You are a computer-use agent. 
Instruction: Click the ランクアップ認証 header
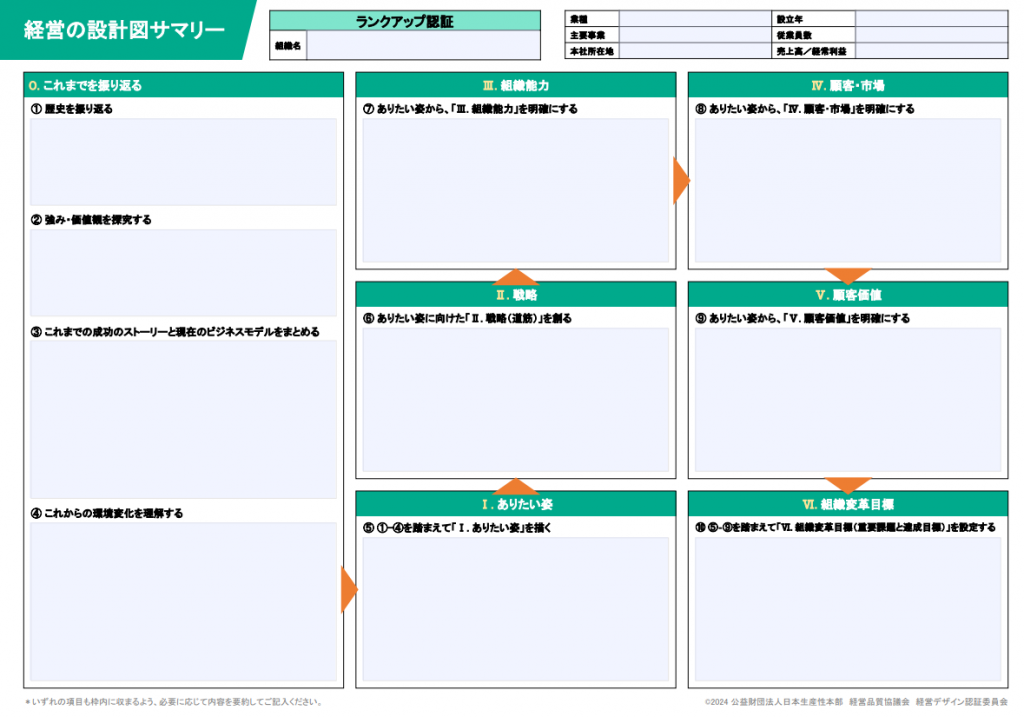coord(405,20)
